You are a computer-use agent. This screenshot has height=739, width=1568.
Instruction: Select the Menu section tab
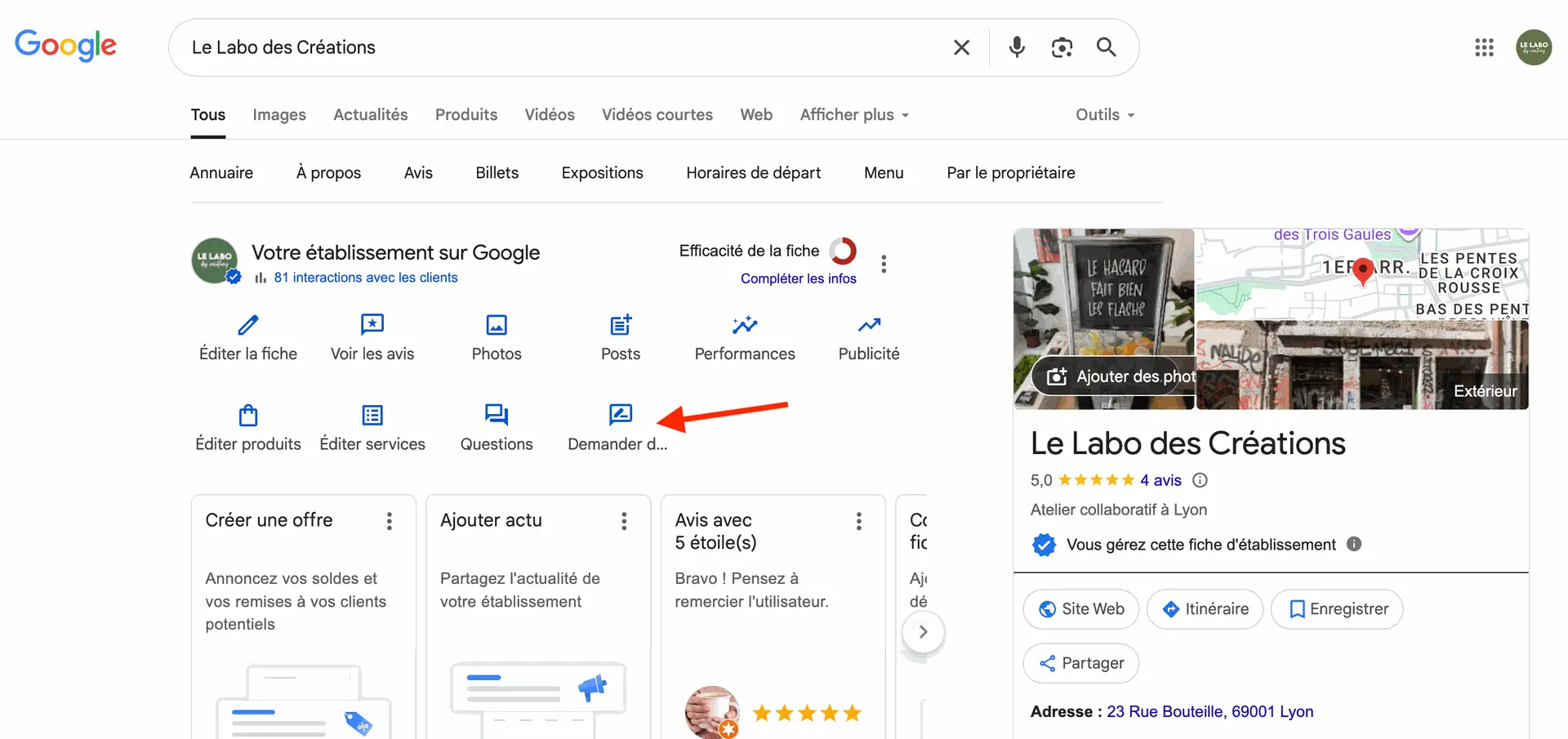point(884,172)
